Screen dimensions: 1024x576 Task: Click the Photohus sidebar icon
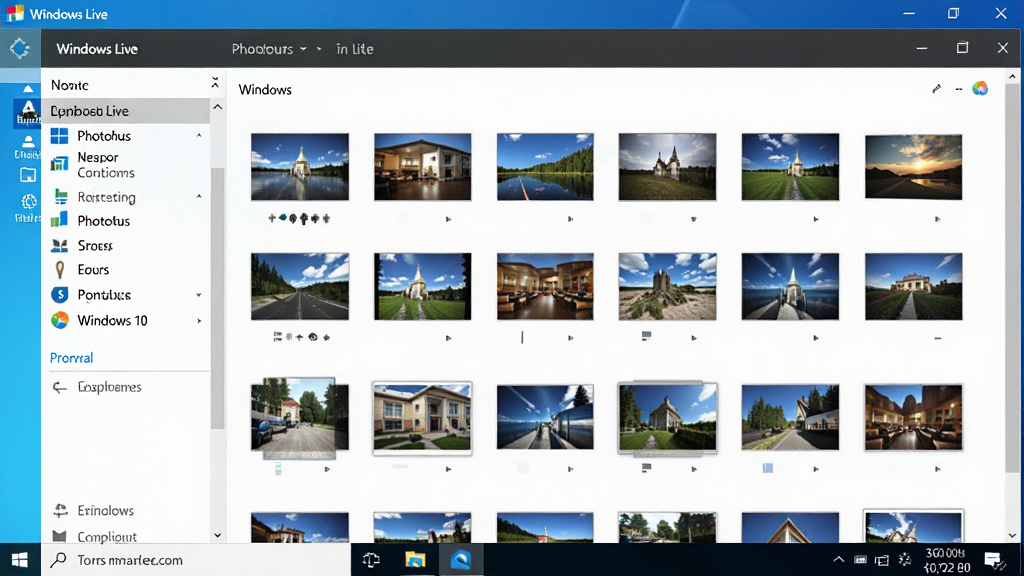tap(59, 136)
